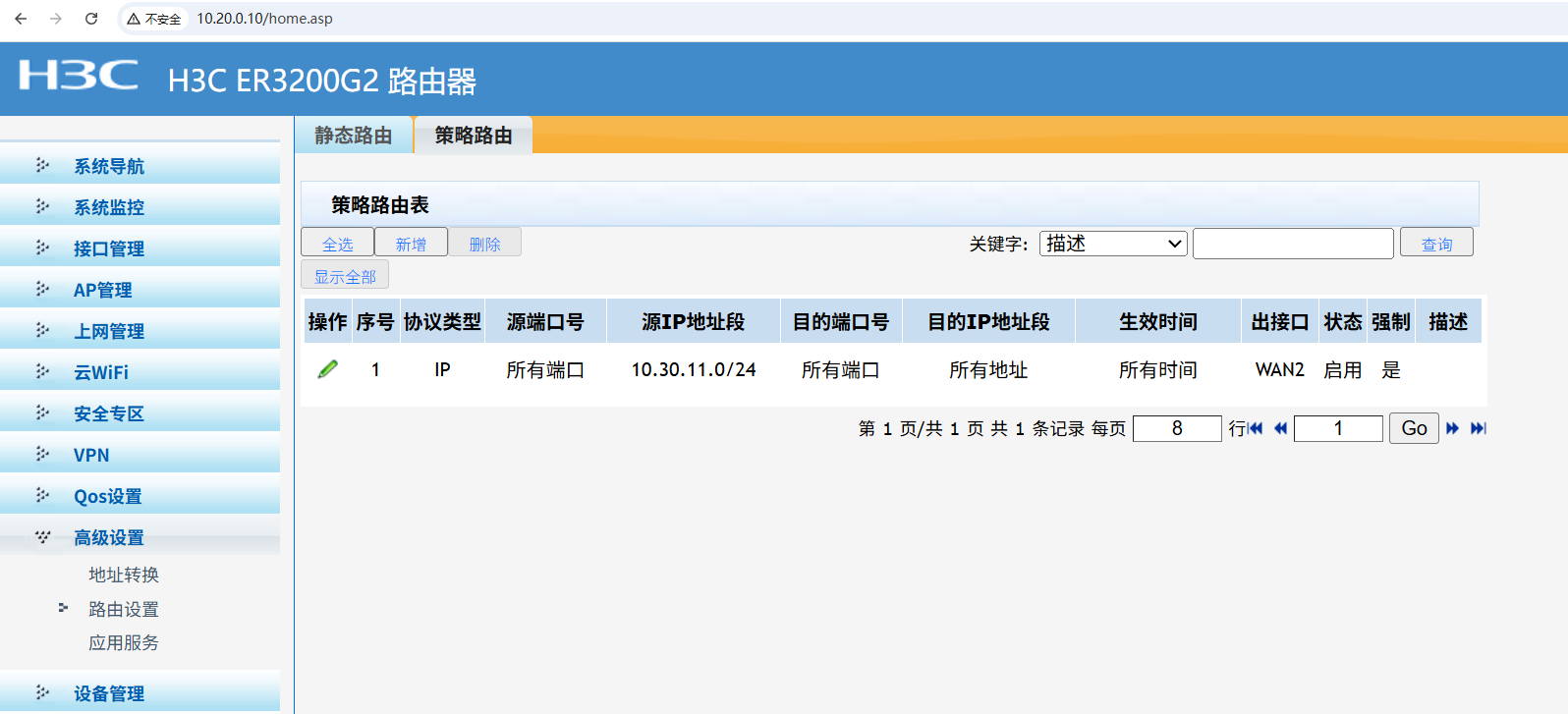1568x714 pixels.
Task: Click the browser back arrow
Action: click(x=21, y=19)
